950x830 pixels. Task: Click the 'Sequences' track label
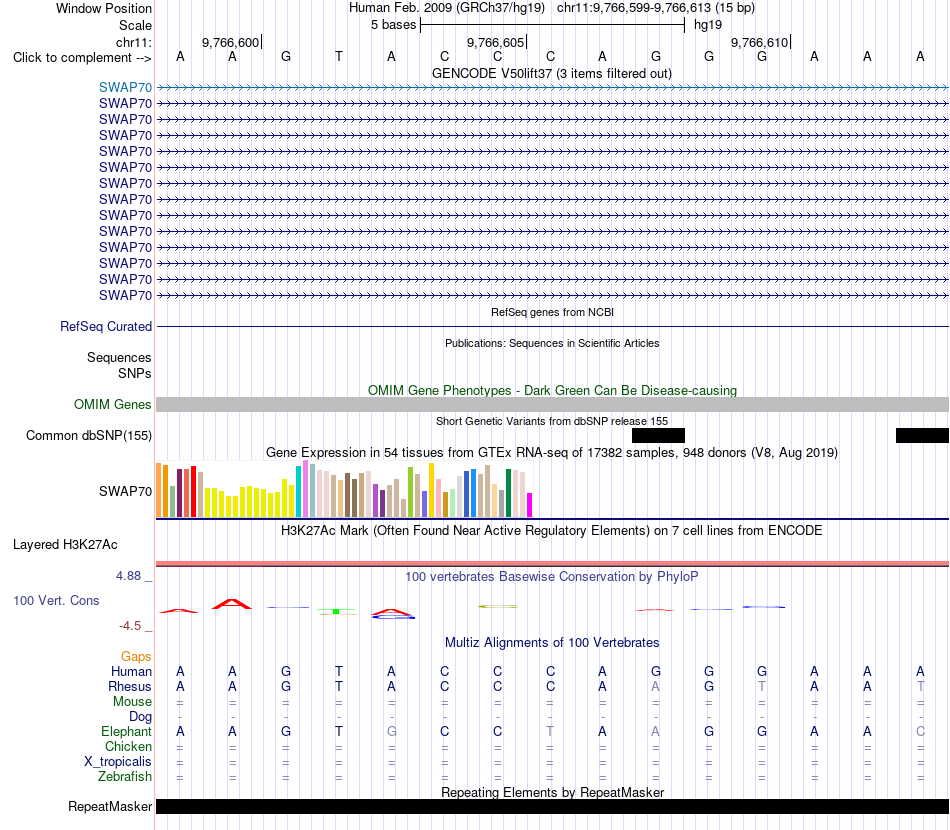click(x=119, y=357)
